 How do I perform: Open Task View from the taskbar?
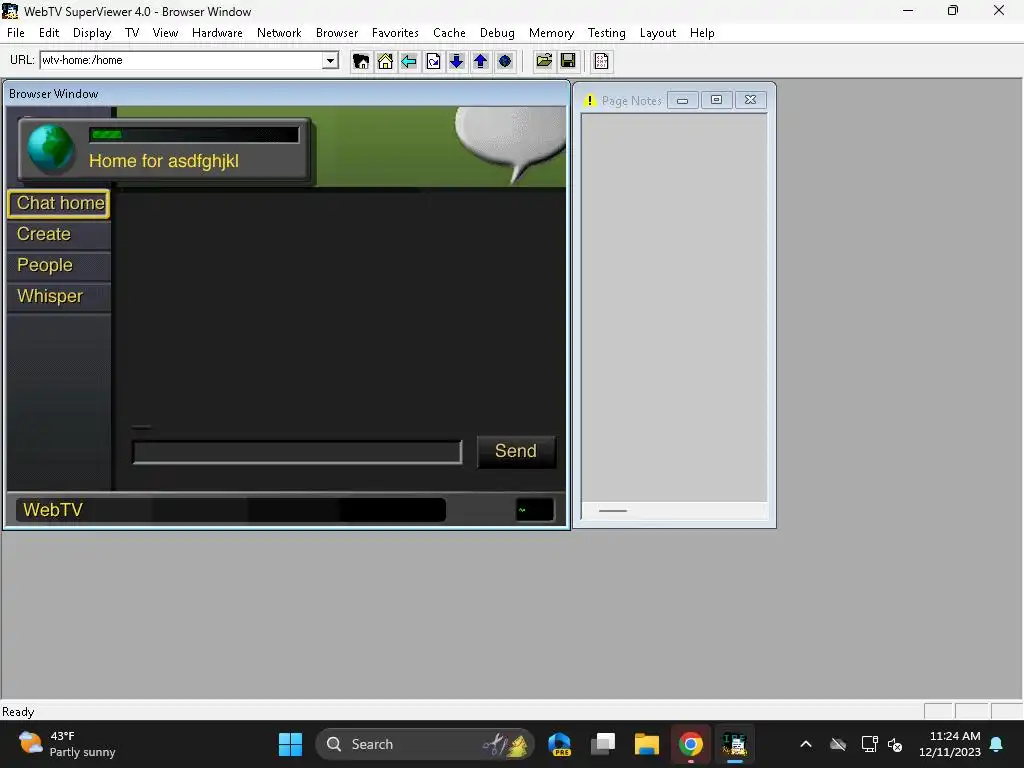[603, 744]
